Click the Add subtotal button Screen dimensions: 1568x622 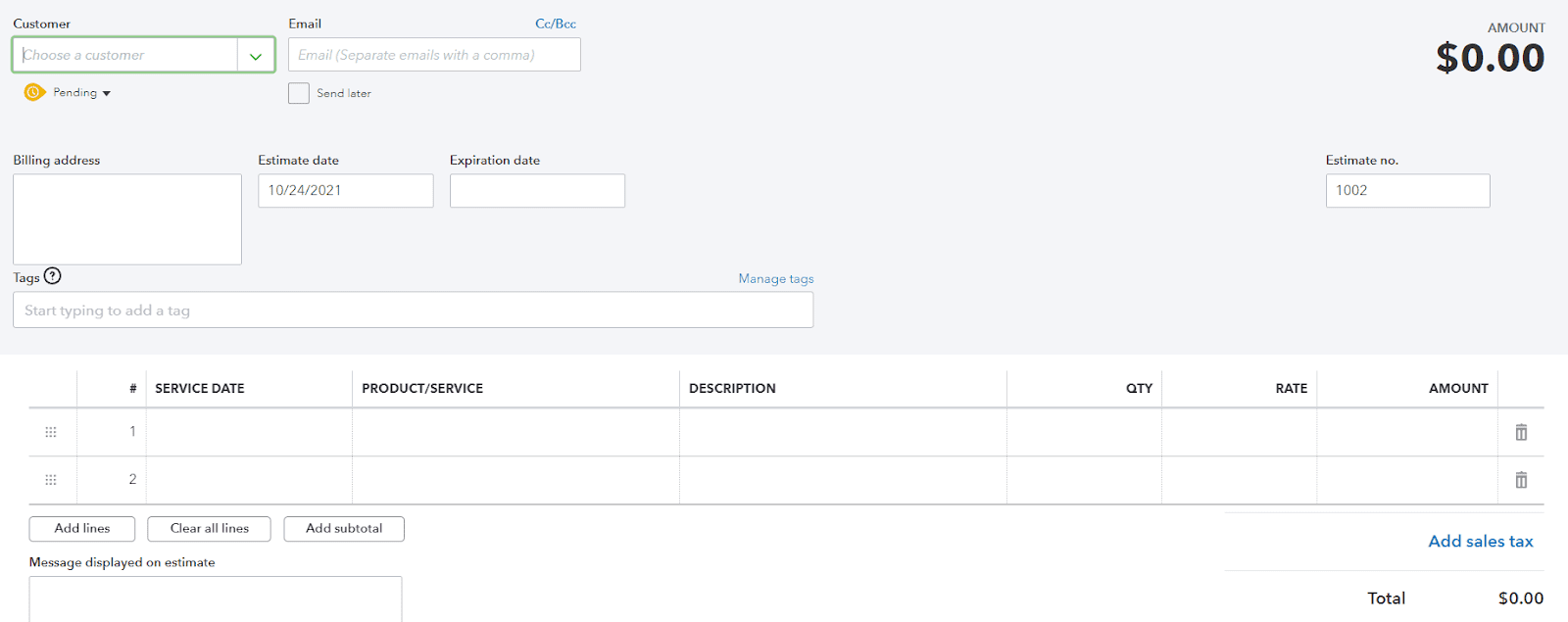(x=344, y=529)
